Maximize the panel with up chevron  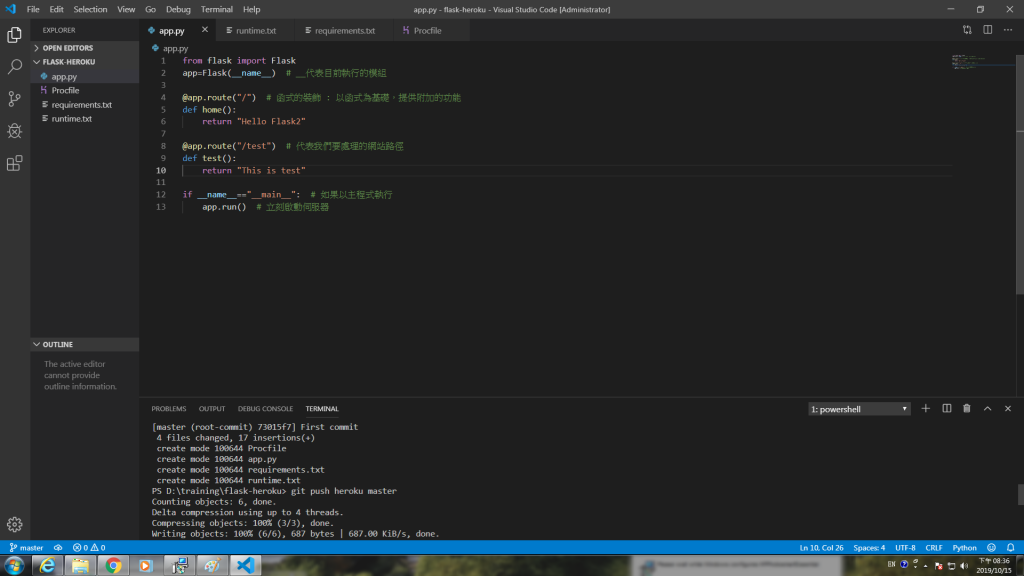(987, 409)
